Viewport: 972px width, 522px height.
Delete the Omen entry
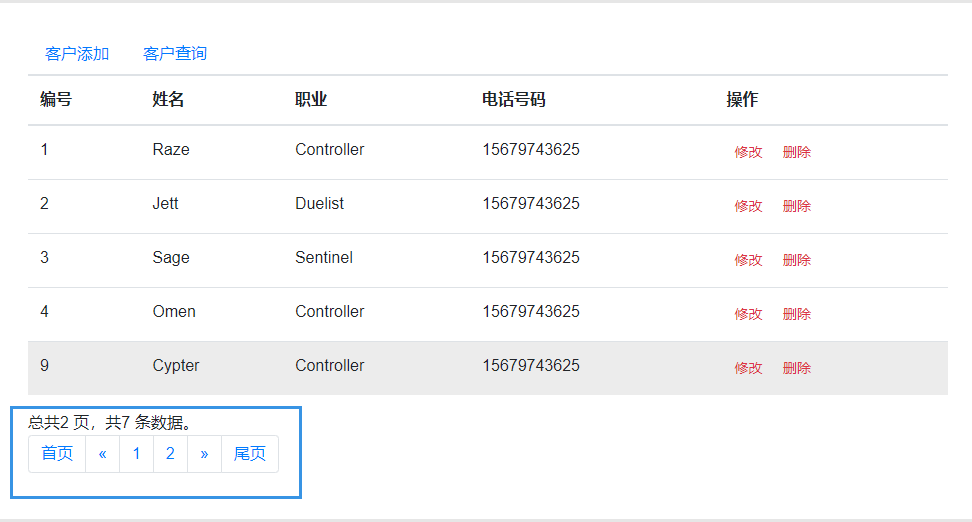(797, 314)
